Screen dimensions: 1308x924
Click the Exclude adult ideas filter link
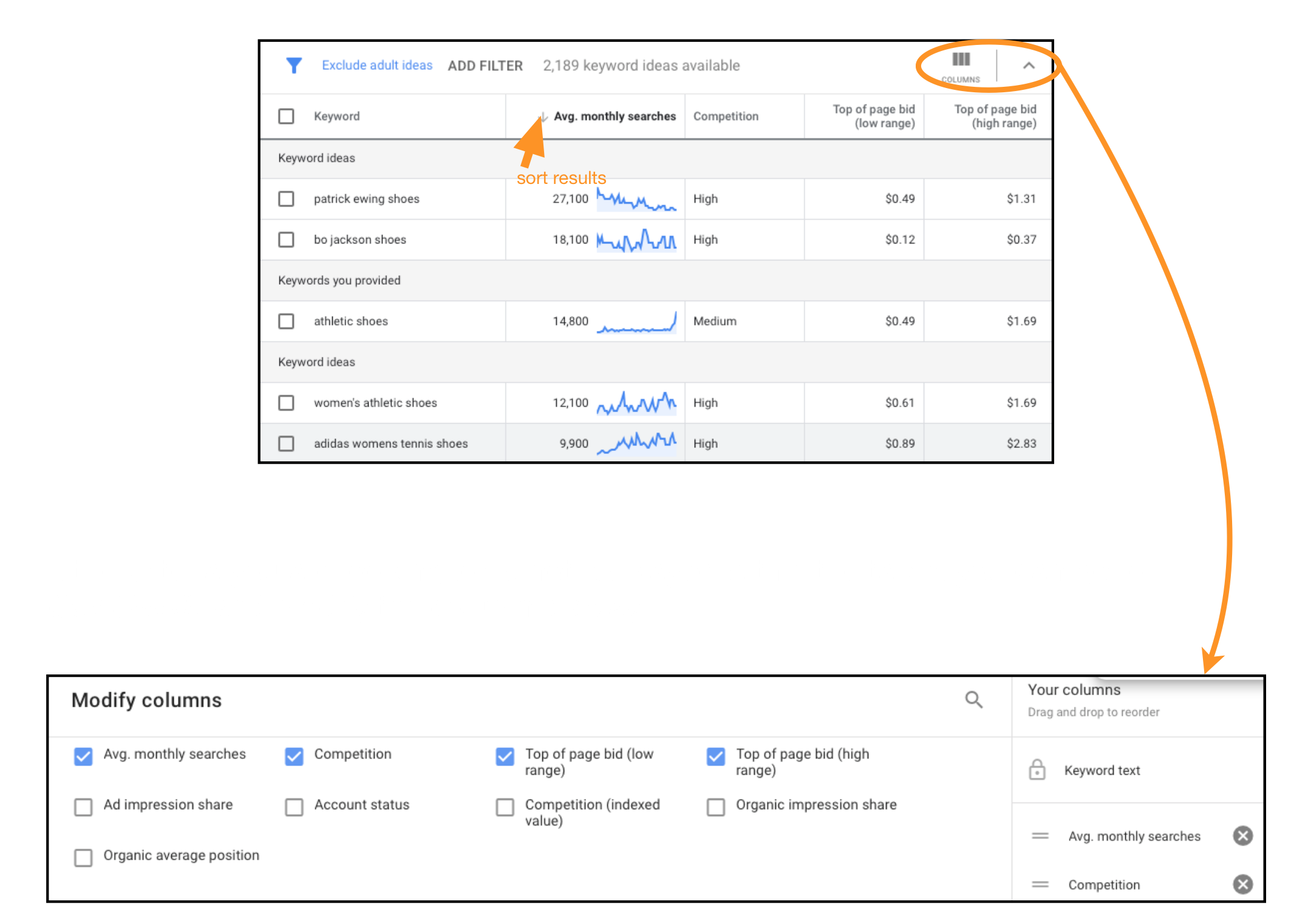(x=377, y=65)
